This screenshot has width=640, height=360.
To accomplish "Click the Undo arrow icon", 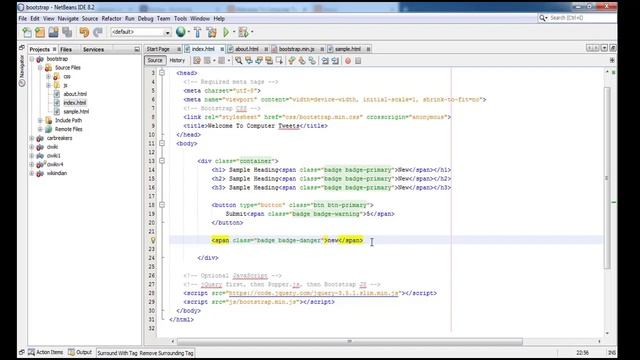I will coord(84,32).
